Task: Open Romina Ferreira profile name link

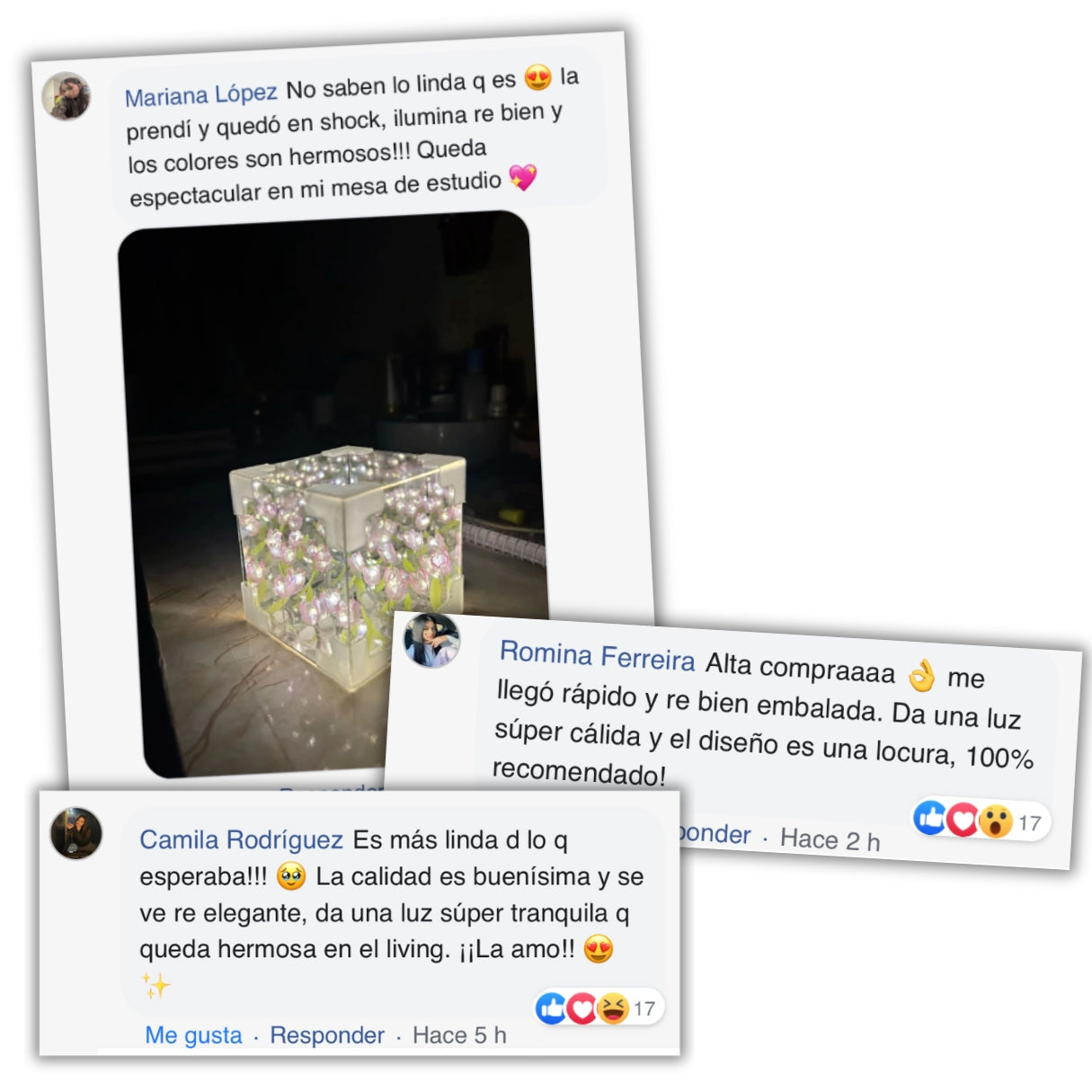Action: [x=598, y=656]
